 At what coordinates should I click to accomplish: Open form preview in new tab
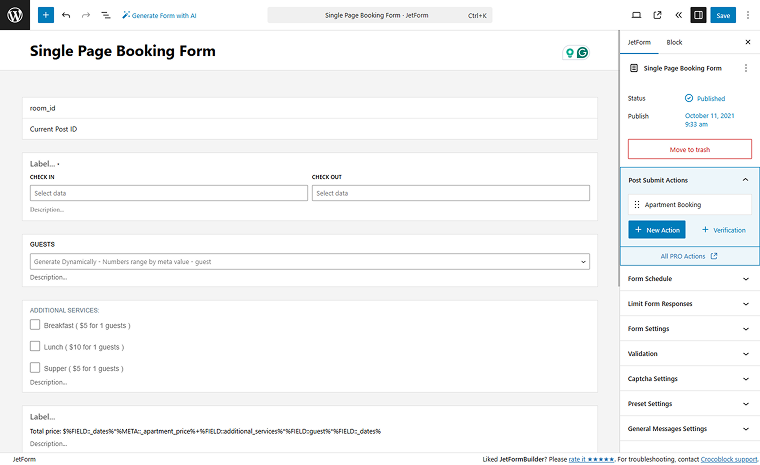pos(657,15)
